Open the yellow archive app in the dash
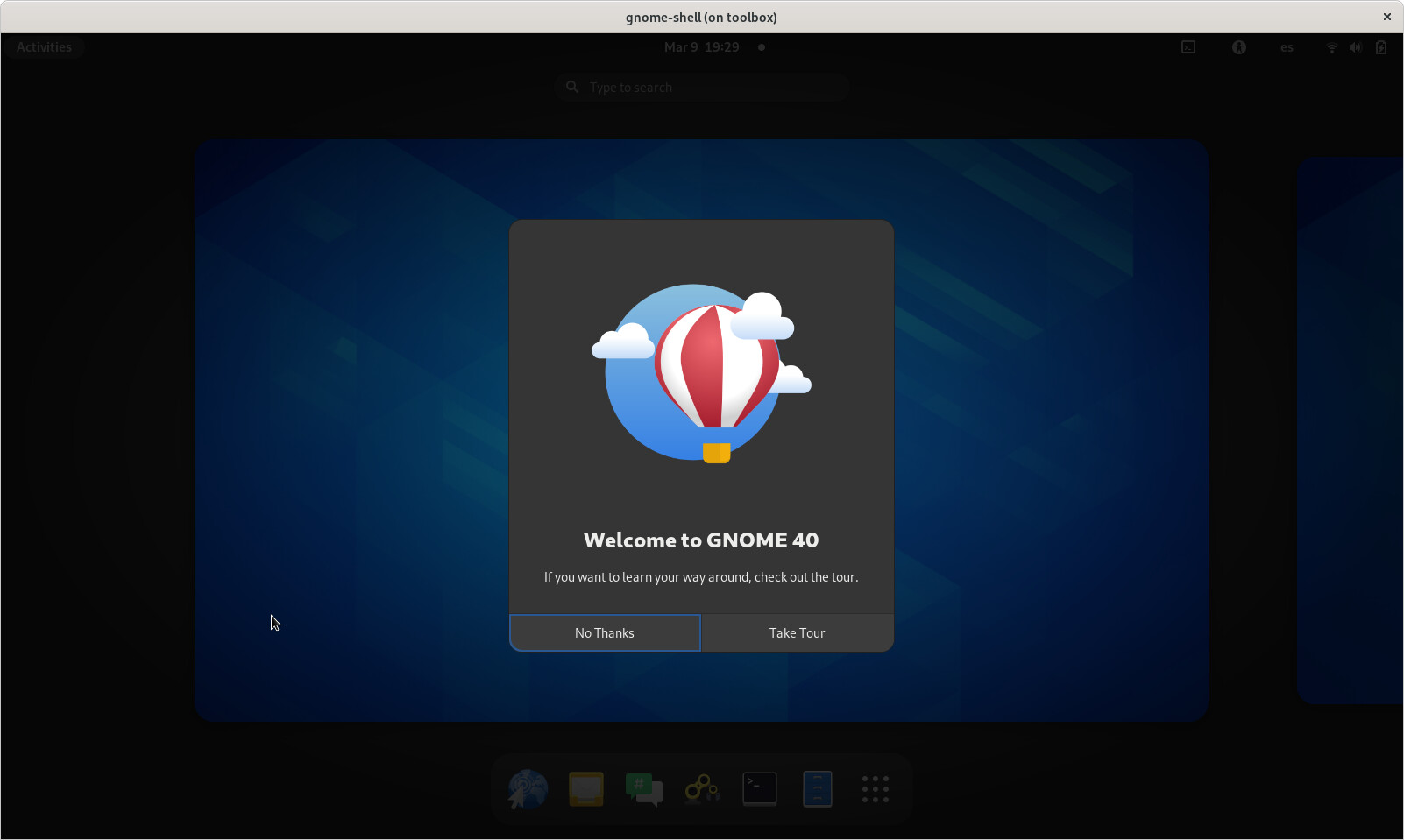Image resolution: width=1404 pixels, height=840 pixels. click(586, 788)
